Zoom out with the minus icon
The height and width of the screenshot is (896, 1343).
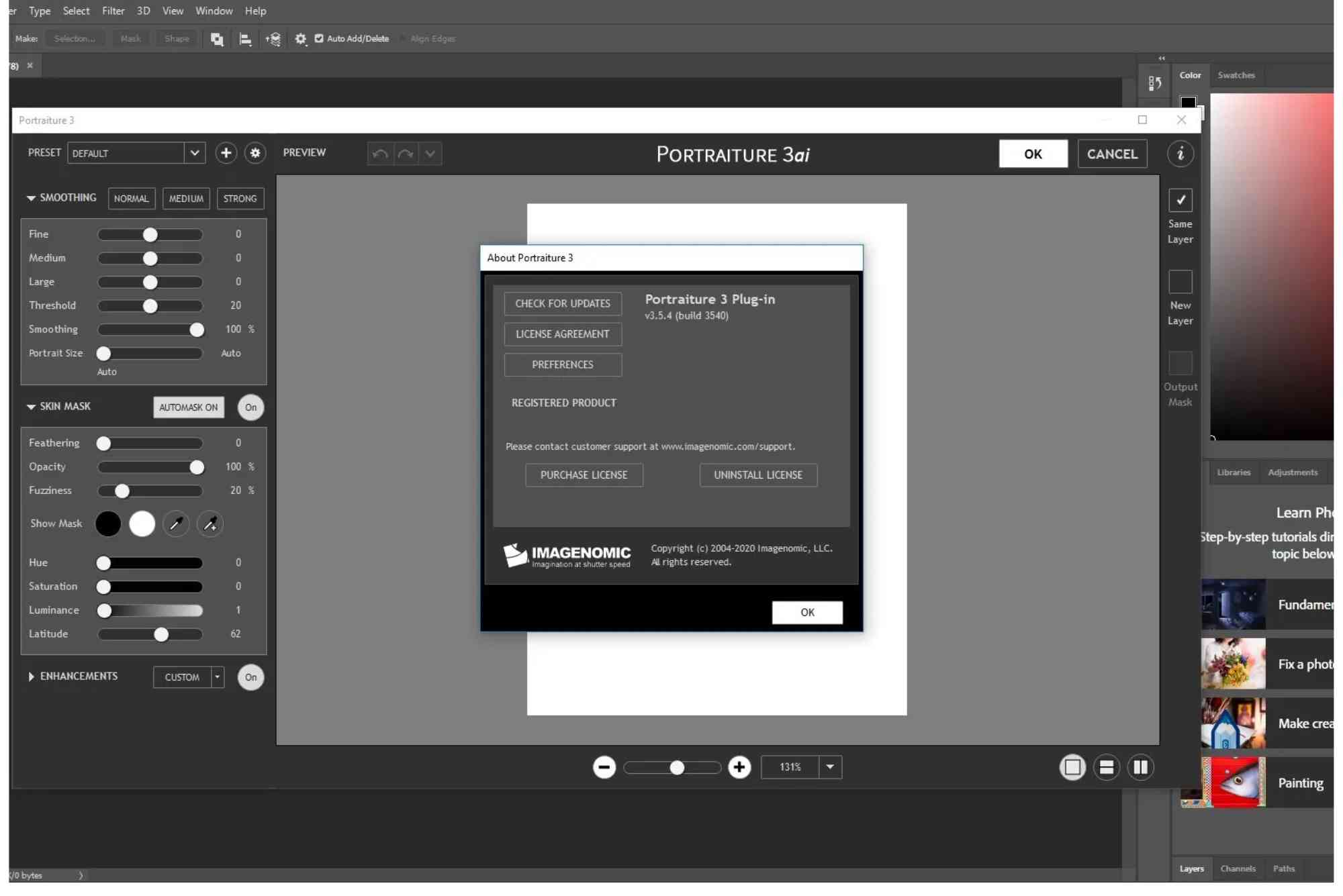[604, 767]
